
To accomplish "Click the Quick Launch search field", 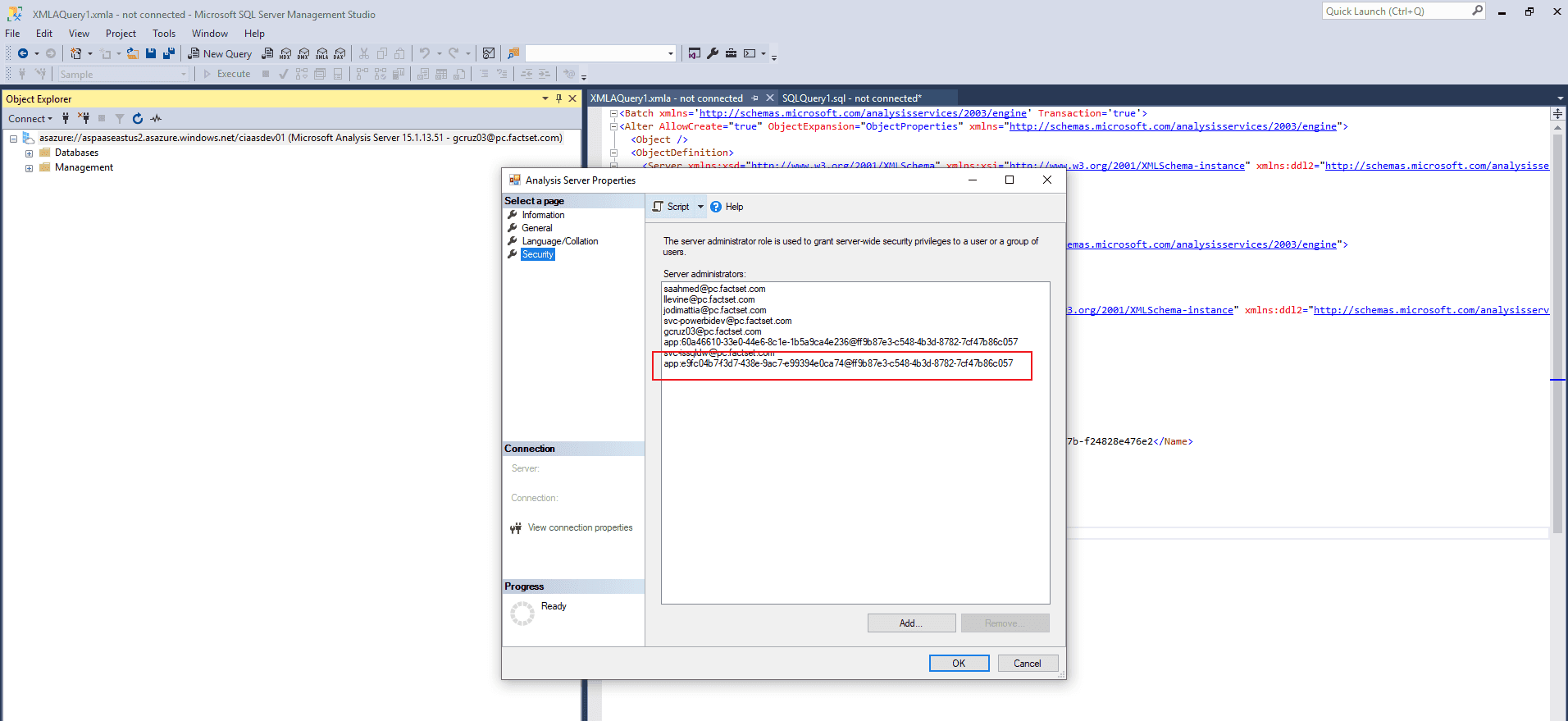I will pos(1403,11).
